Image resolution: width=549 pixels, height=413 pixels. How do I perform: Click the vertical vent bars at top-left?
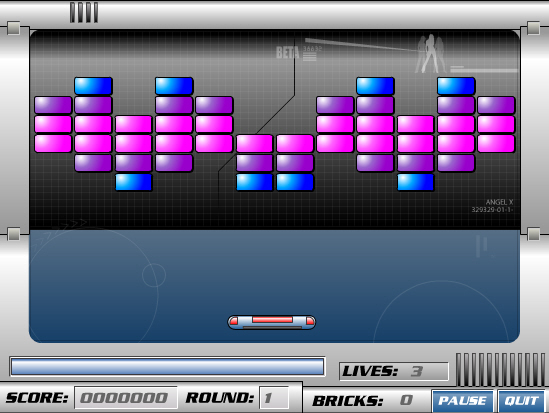(84, 13)
